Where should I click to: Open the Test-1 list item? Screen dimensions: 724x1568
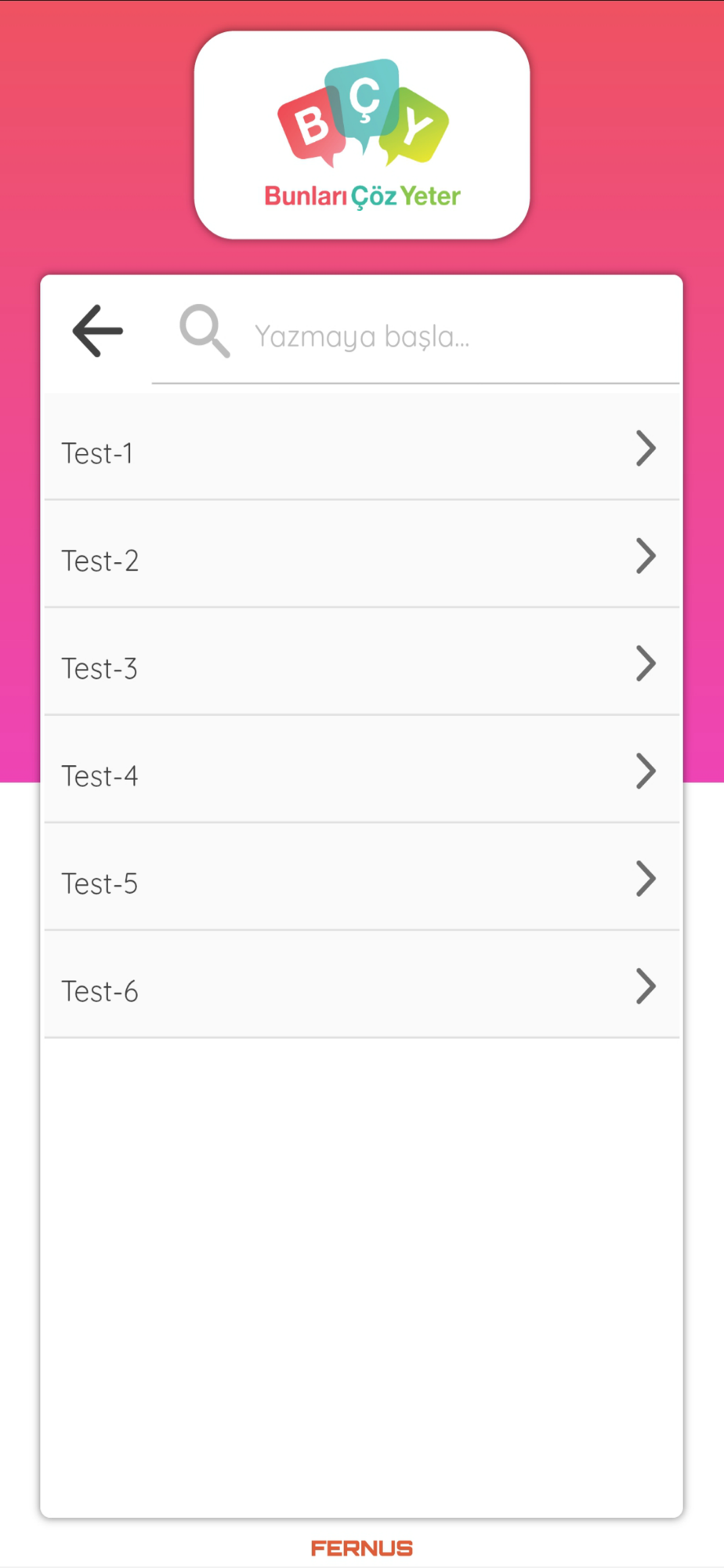361,447
